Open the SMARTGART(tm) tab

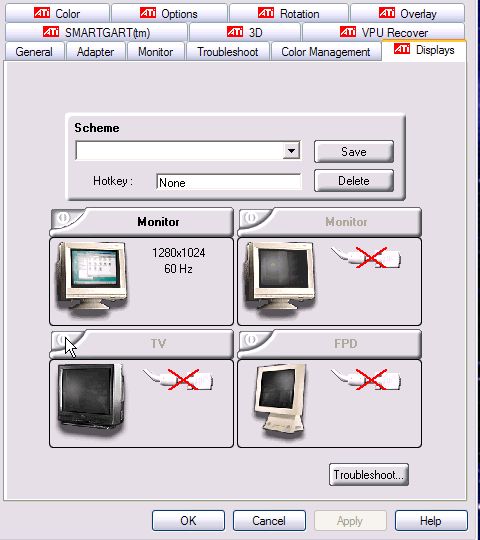(96, 32)
